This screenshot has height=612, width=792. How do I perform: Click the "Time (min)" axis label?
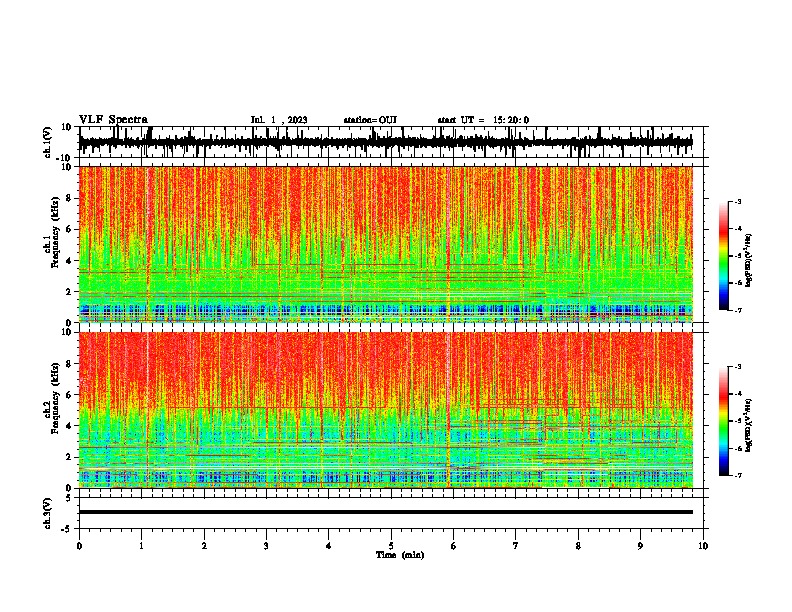(x=400, y=555)
